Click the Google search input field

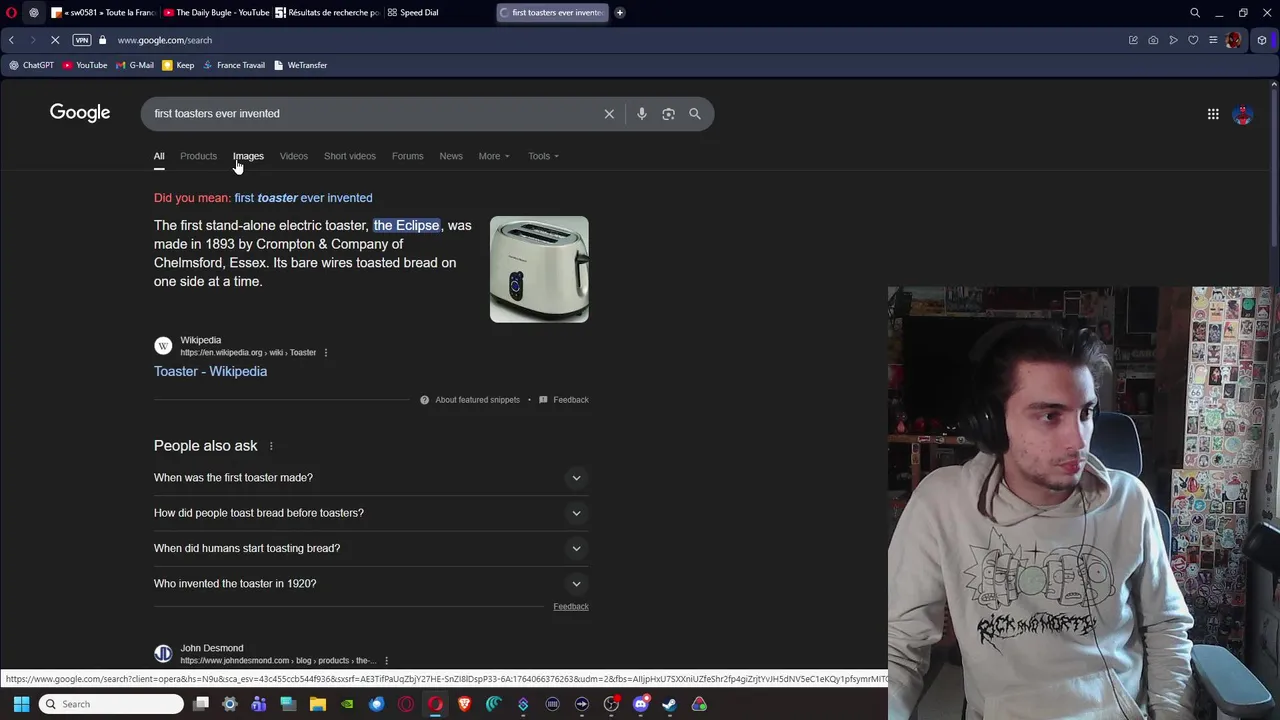370,114
